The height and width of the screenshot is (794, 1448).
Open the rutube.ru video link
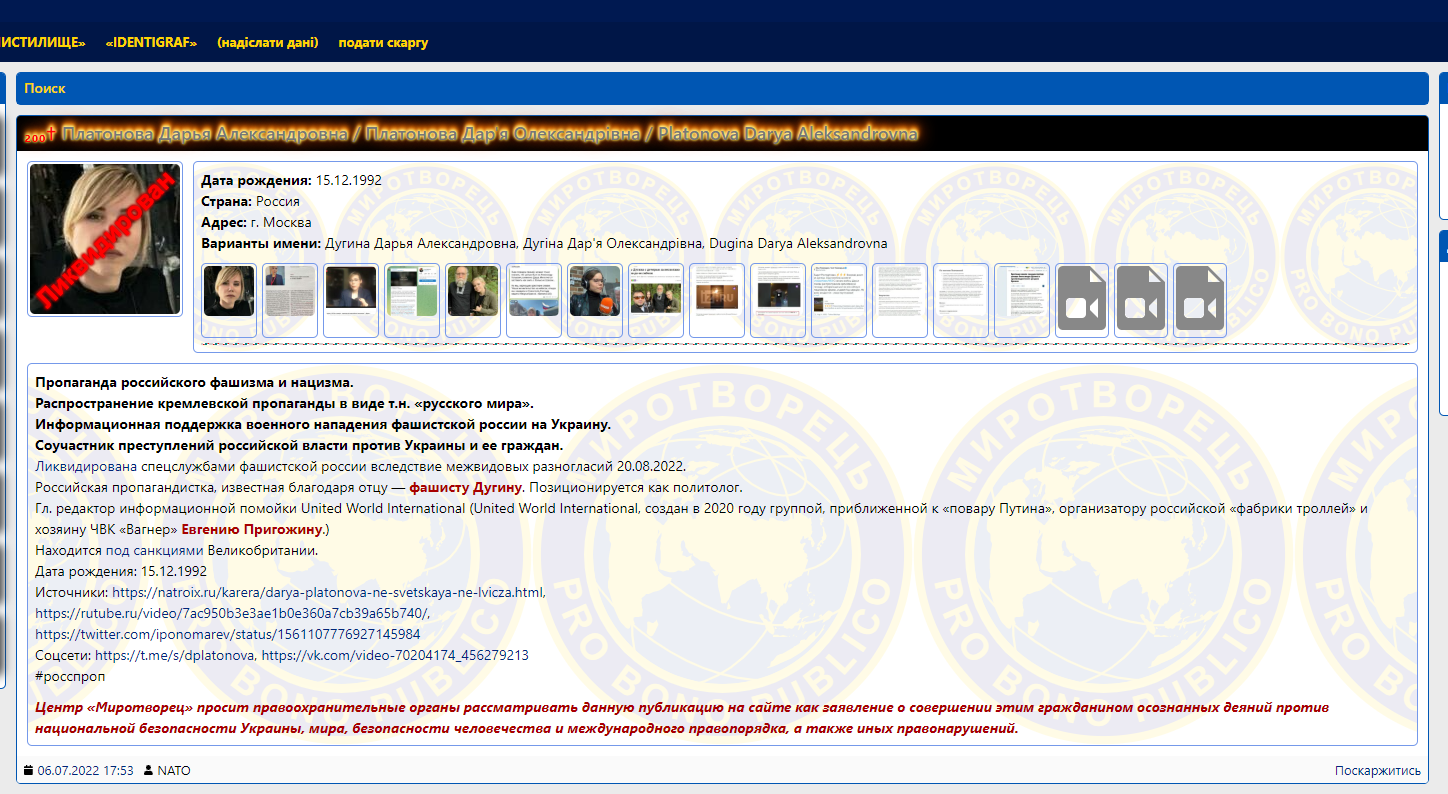[x=232, y=613]
